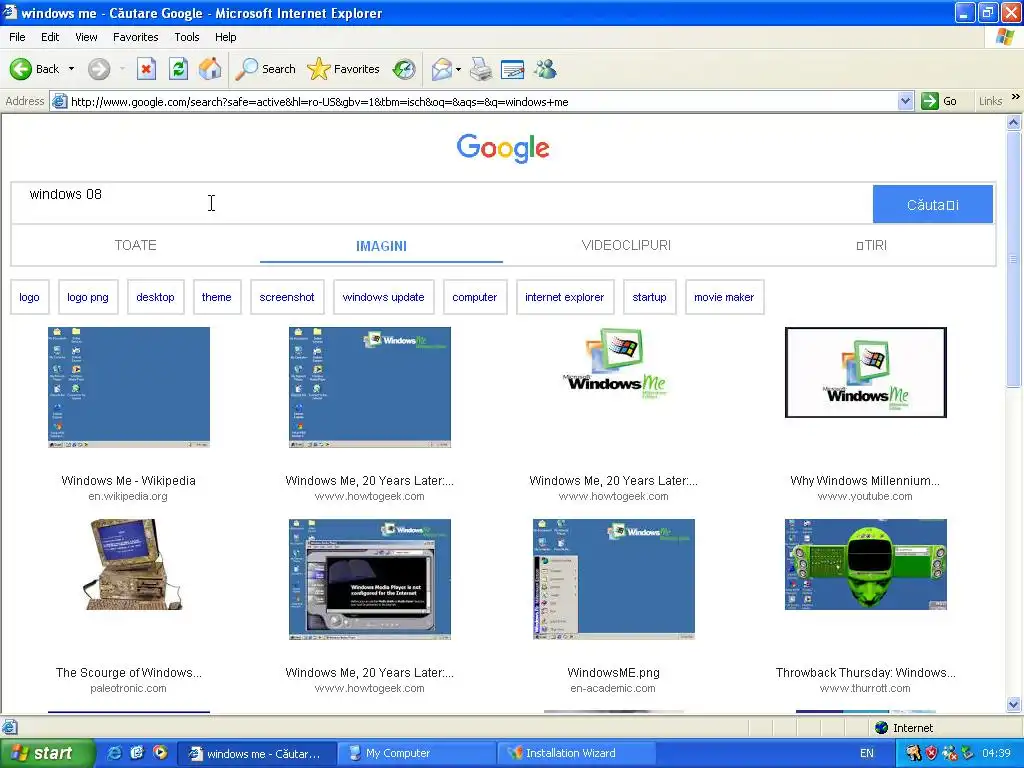
Task: Open the Installation Wizard taskbar button
Action: pyautogui.click(x=578, y=753)
